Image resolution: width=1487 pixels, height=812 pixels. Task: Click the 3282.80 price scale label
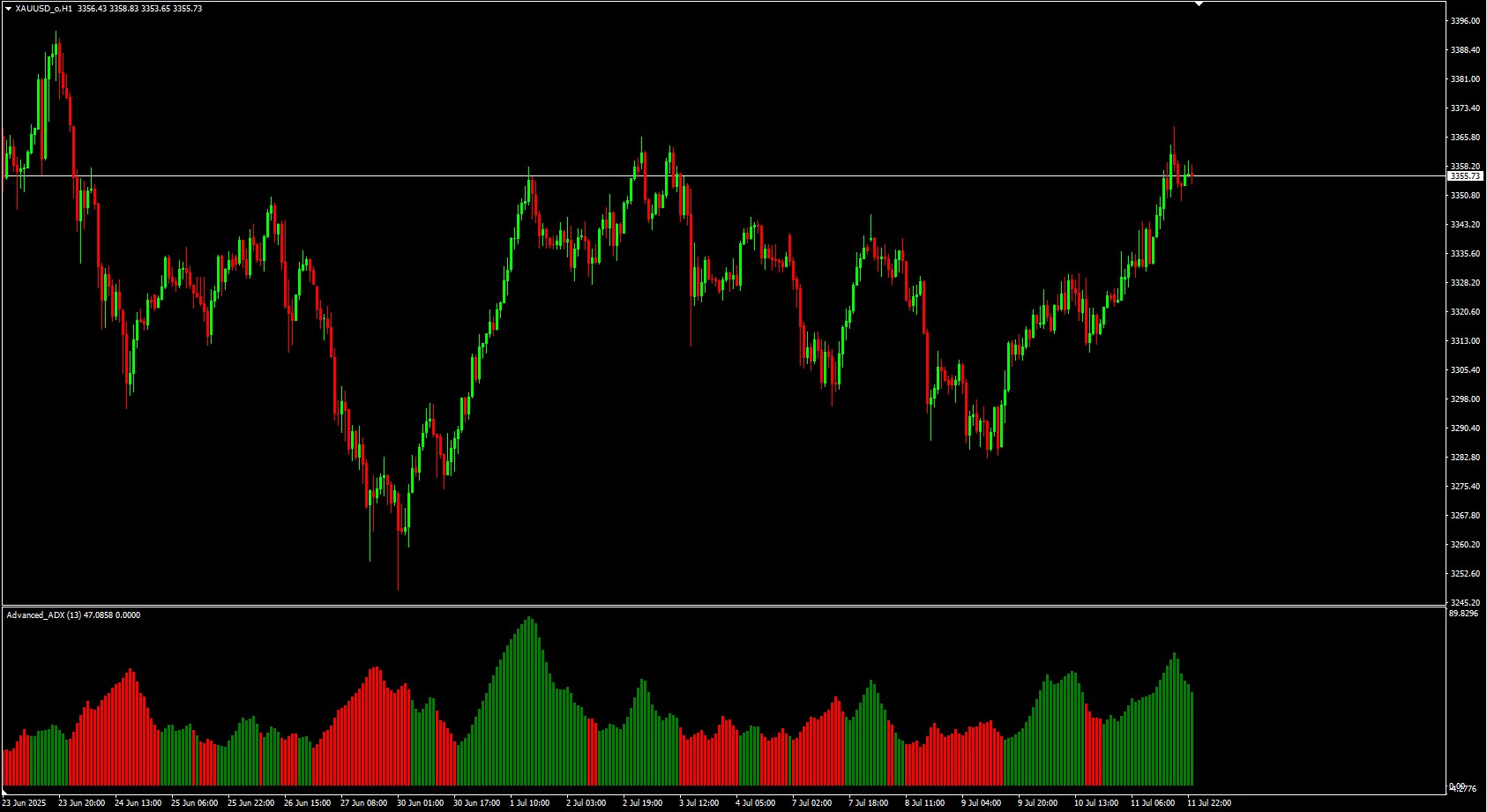pos(1465,458)
